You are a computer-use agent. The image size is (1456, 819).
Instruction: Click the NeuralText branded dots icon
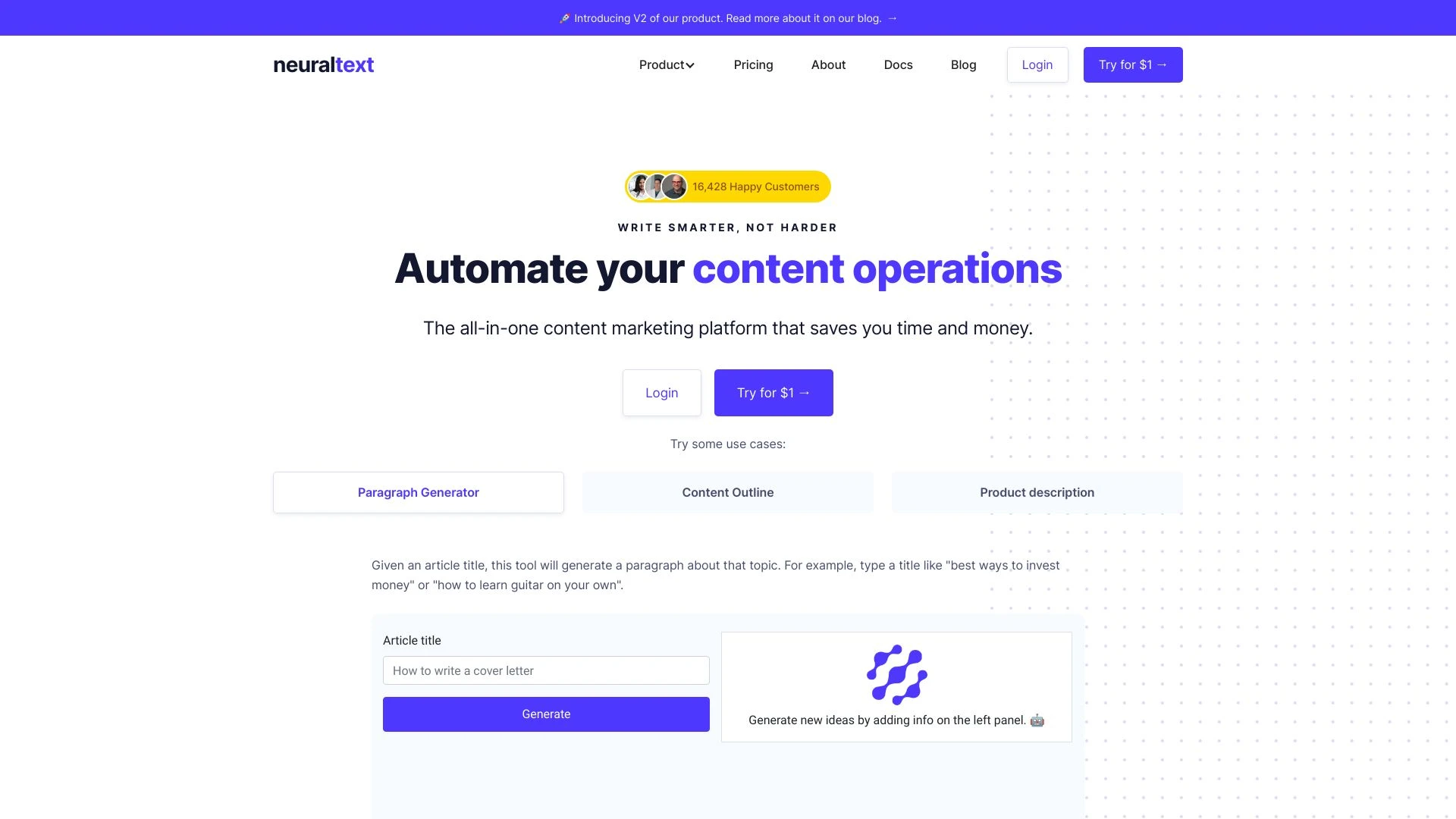896,675
